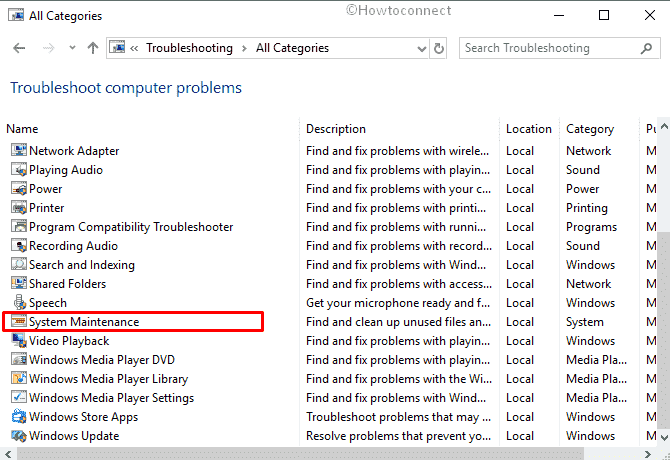Select the Printer row name text

(47, 208)
